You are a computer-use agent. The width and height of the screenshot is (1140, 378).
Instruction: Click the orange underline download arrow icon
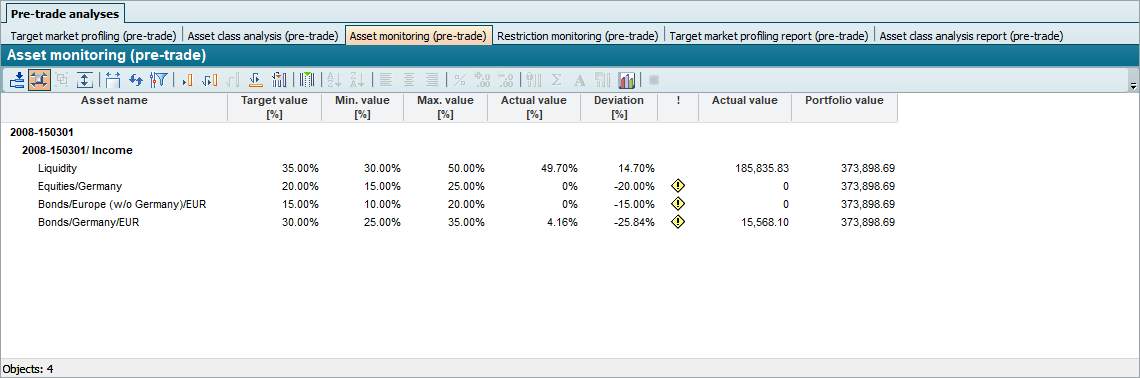point(255,80)
